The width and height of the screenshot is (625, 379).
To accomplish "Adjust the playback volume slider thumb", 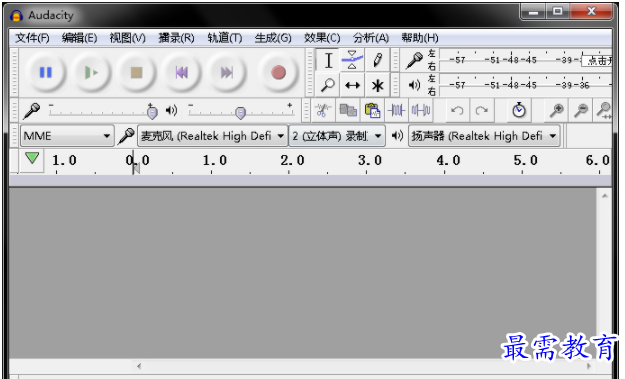I will (240, 113).
